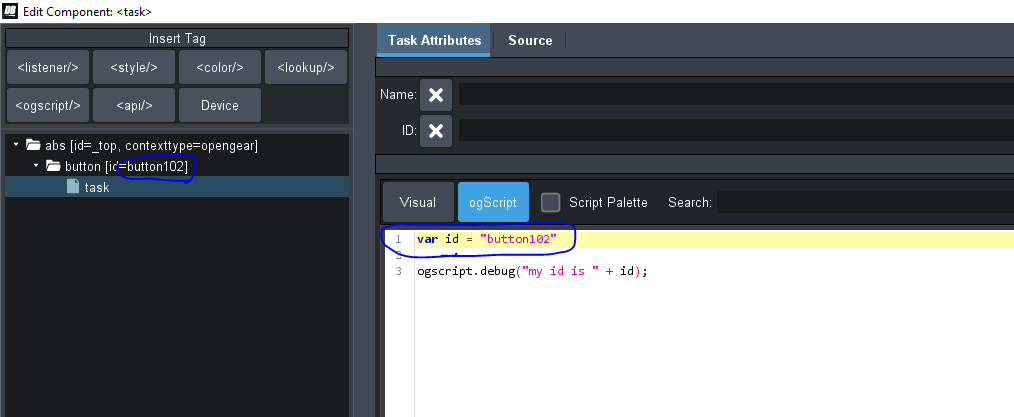1014x417 pixels.
Task: Enable the Script Palette checkbox
Action: click(550, 202)
